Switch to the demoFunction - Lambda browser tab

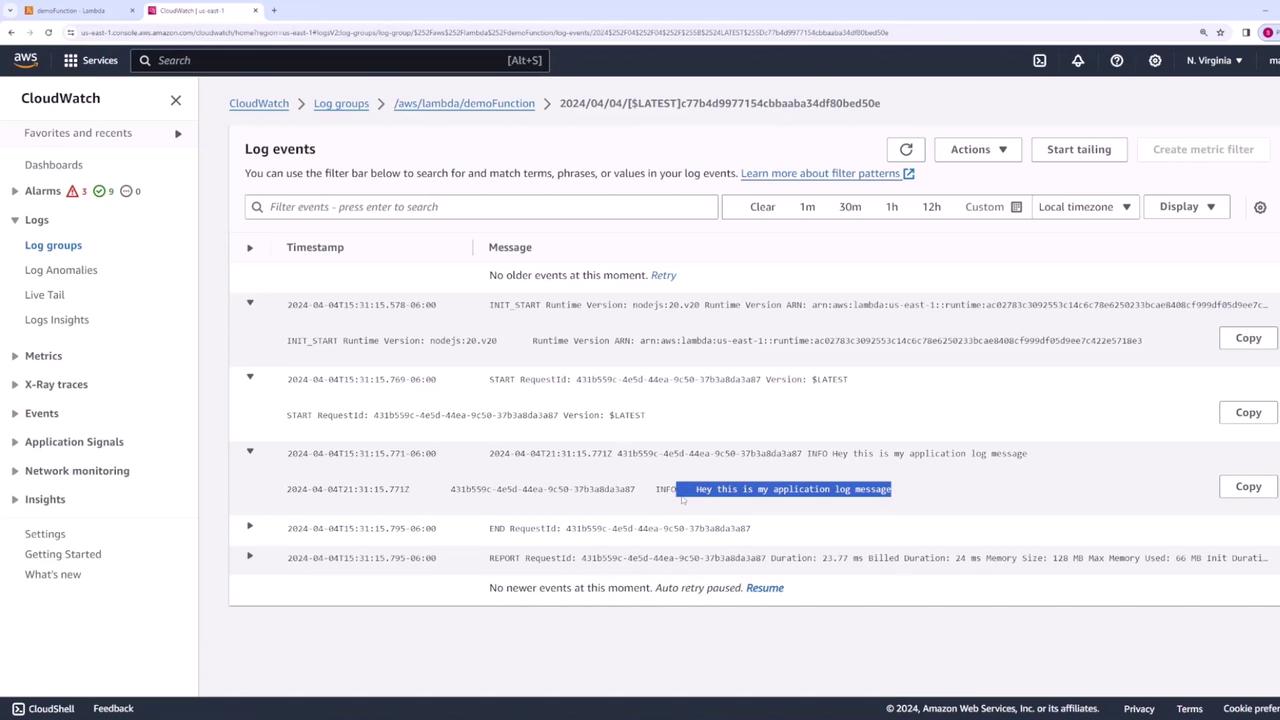(x=70, y=10)
